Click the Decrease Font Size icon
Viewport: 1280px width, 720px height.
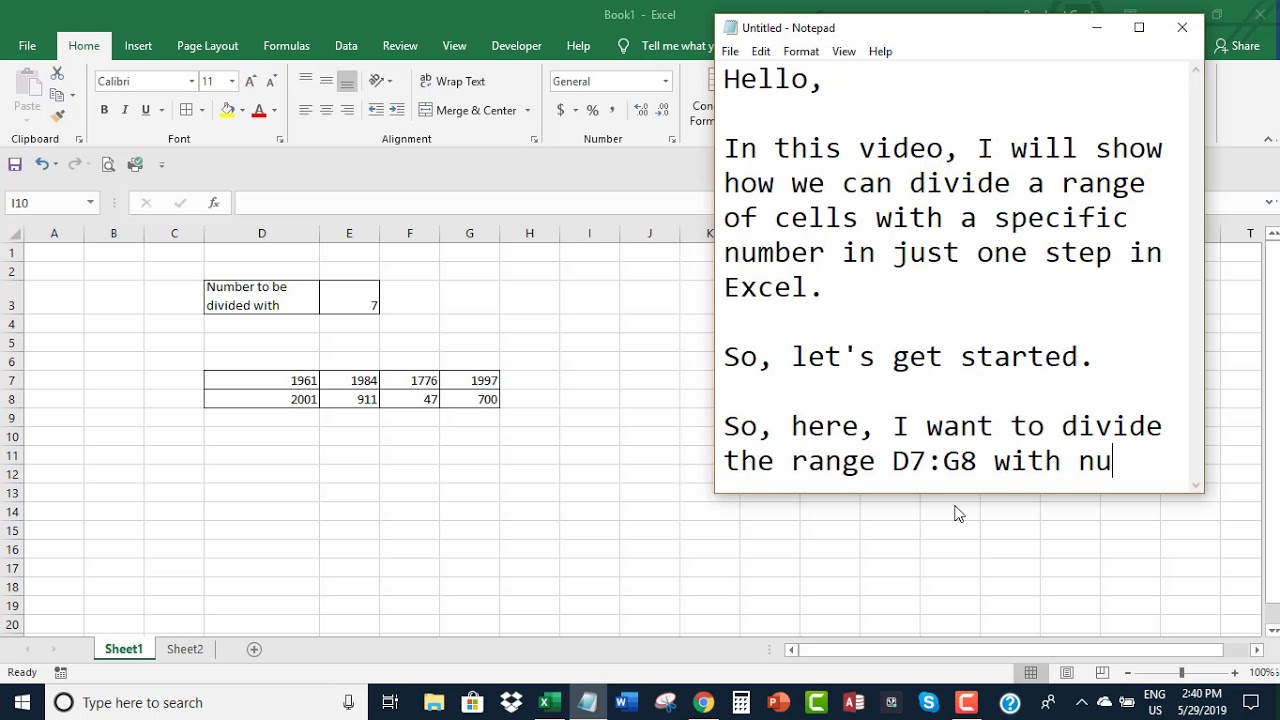[x=271, y=81]
